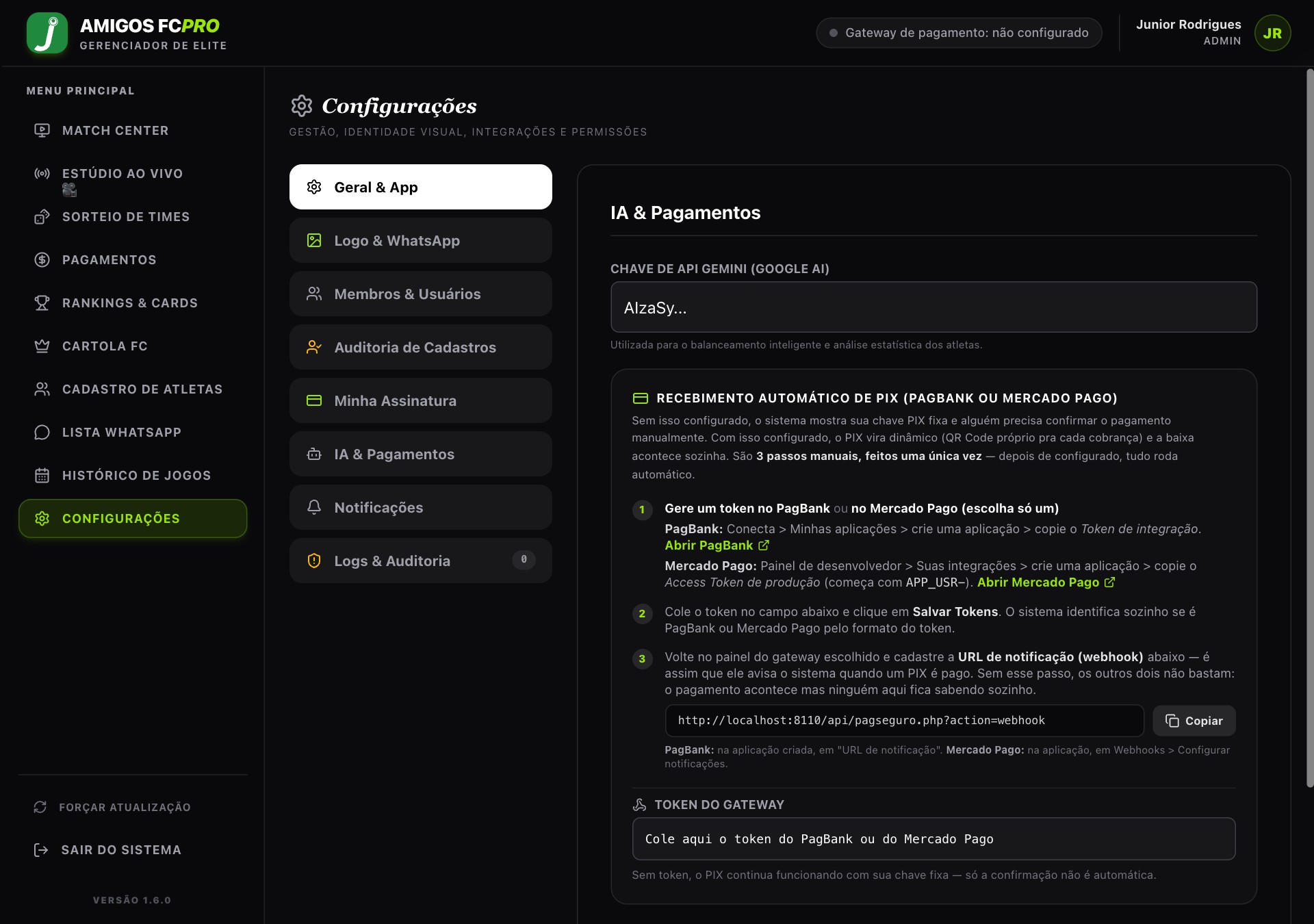
Task: Switch to Minha Assinatura tab
Action: 421,400
